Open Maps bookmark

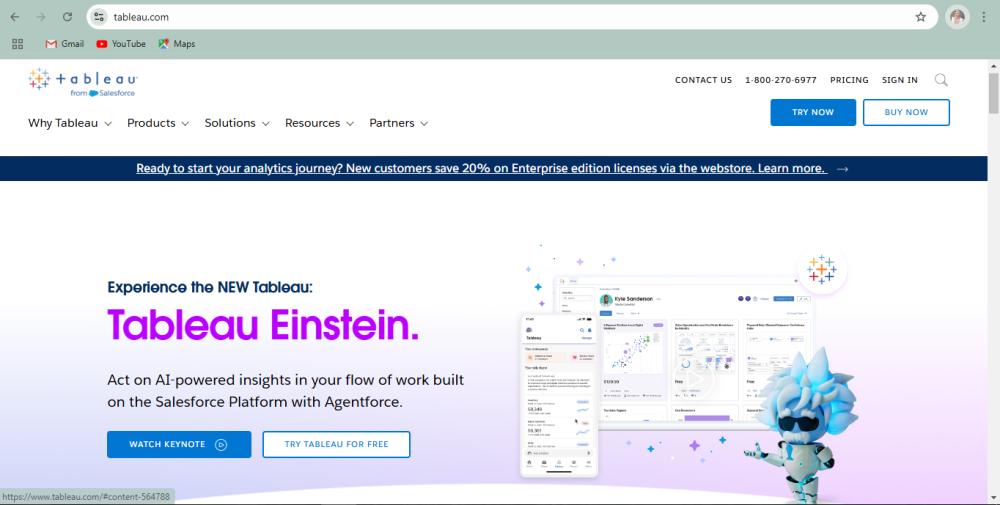click(x=177, y=44)
